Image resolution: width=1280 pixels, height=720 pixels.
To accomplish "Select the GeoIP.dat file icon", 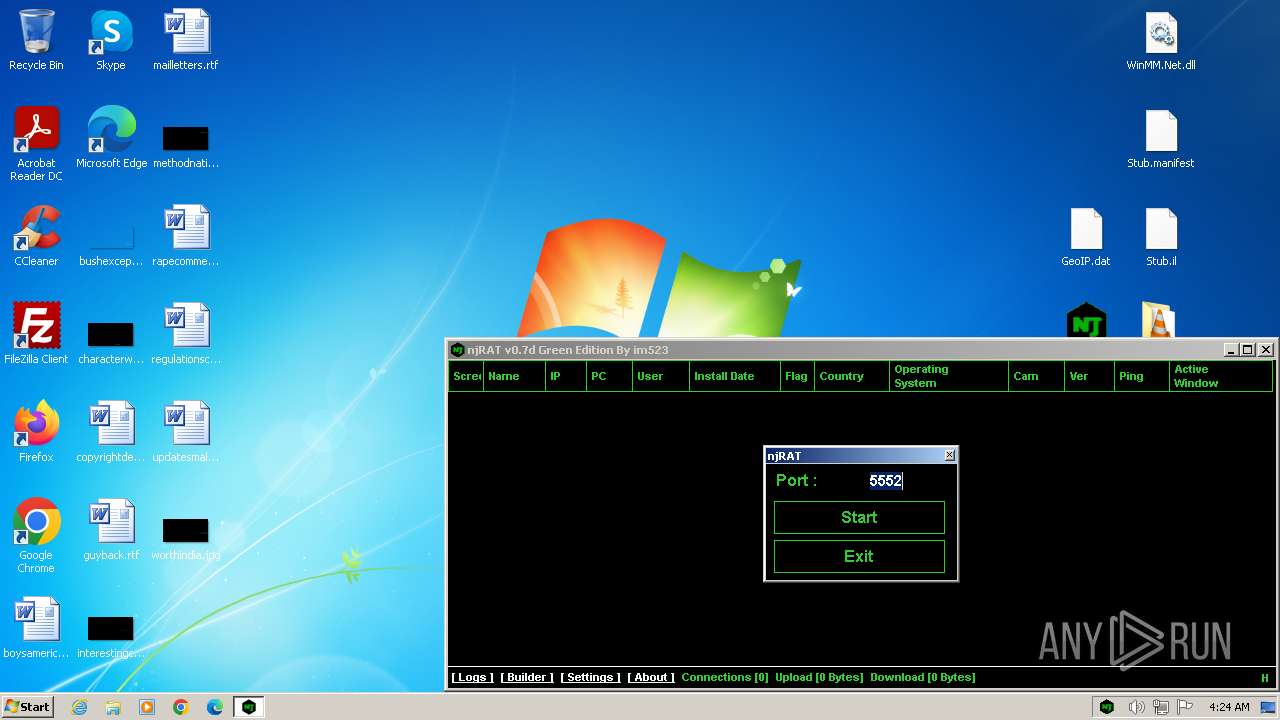I will (x=1086, y=236).
